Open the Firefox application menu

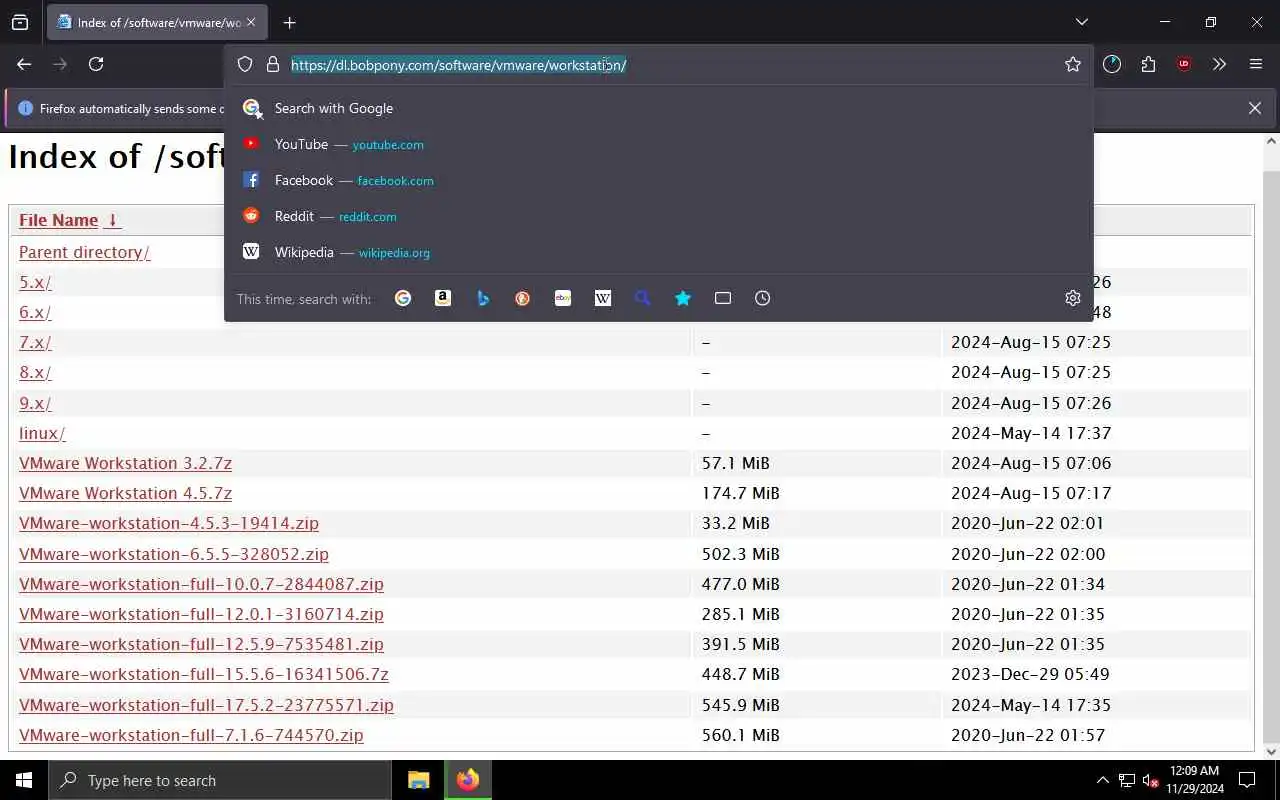(1256, 64)
